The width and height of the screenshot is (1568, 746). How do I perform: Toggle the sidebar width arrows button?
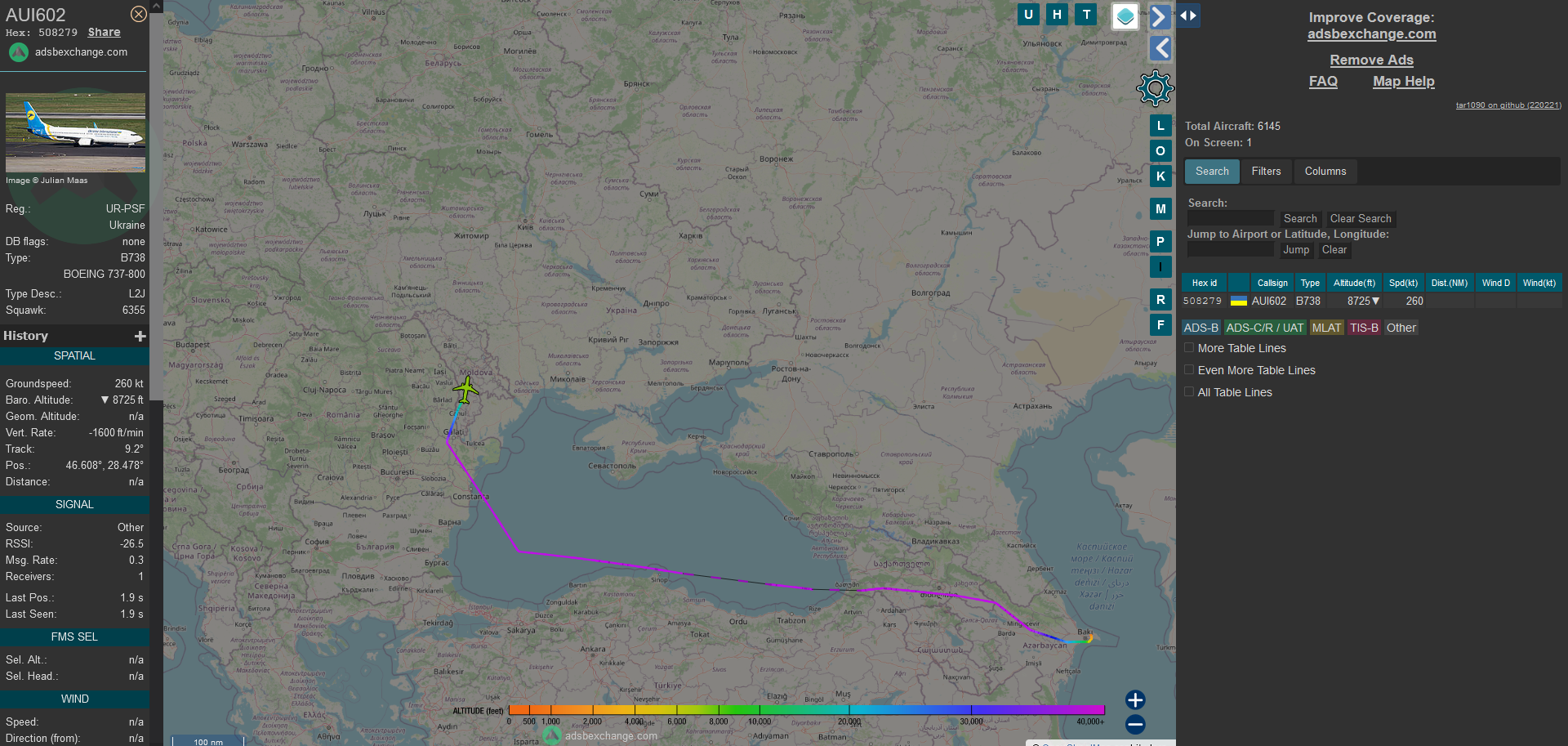tap(1188, 16)
